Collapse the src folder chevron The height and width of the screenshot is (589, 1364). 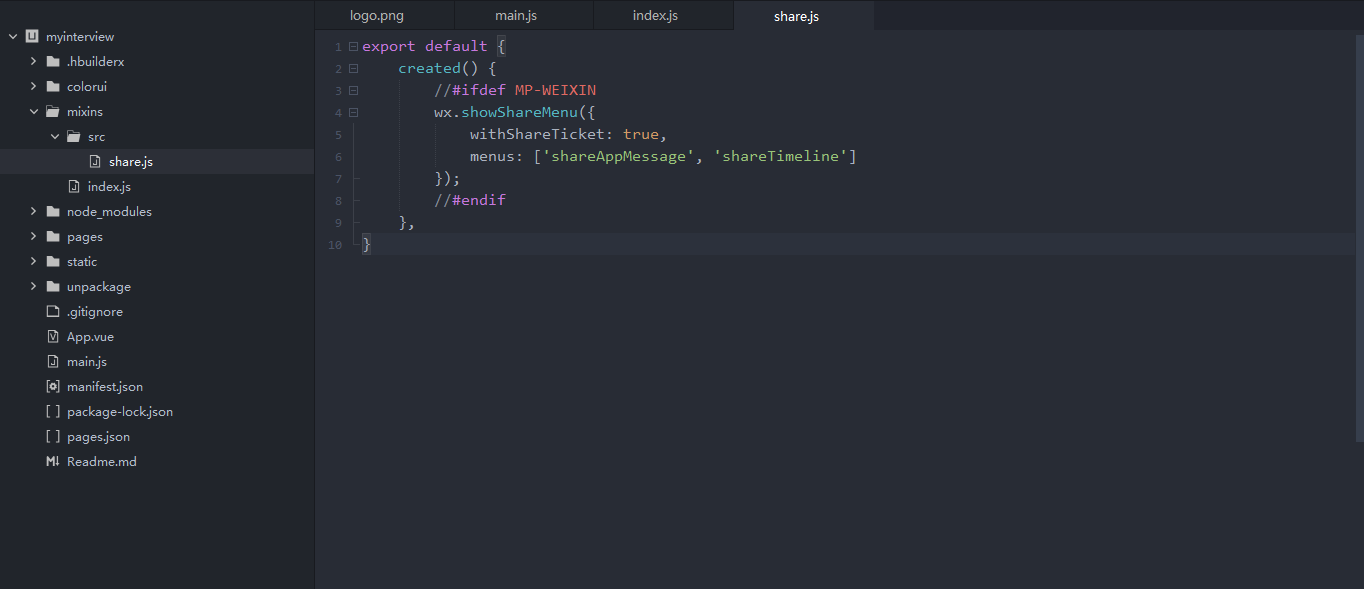[x=55, y=136]
